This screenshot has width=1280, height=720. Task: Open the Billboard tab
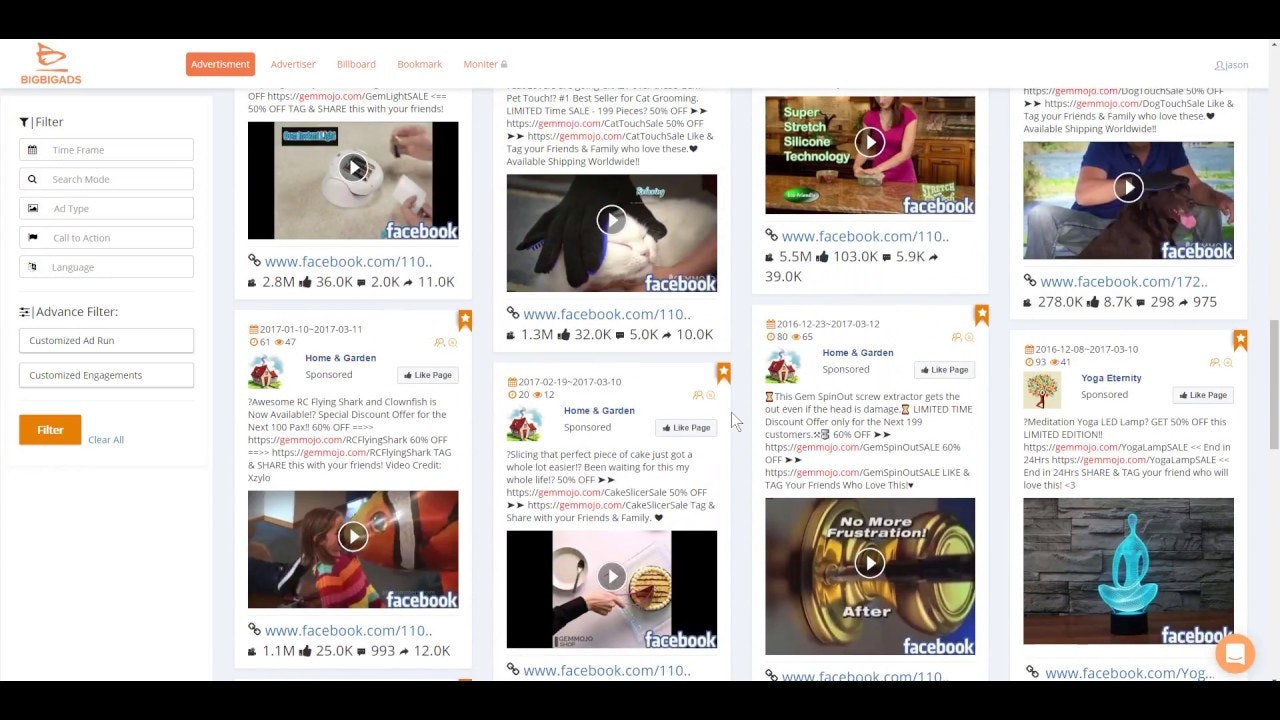(356, 64)
